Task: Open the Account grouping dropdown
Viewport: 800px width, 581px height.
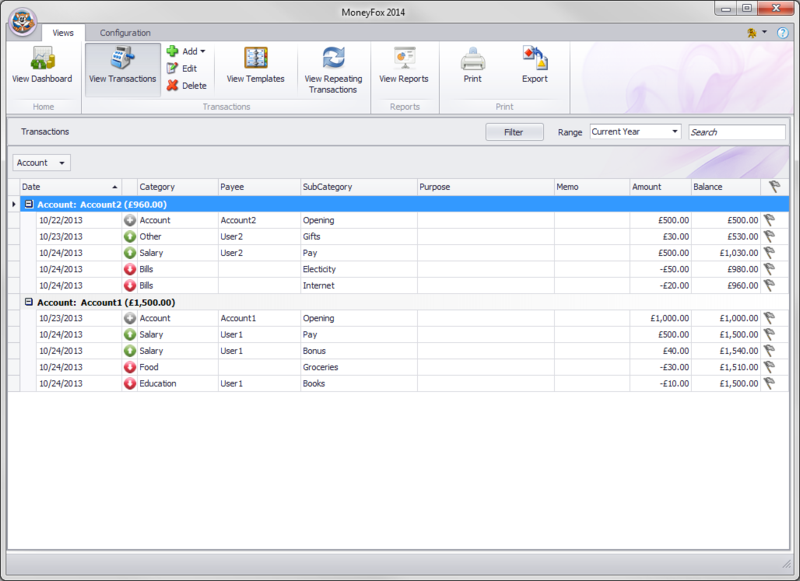Action: tap(41, 163)
